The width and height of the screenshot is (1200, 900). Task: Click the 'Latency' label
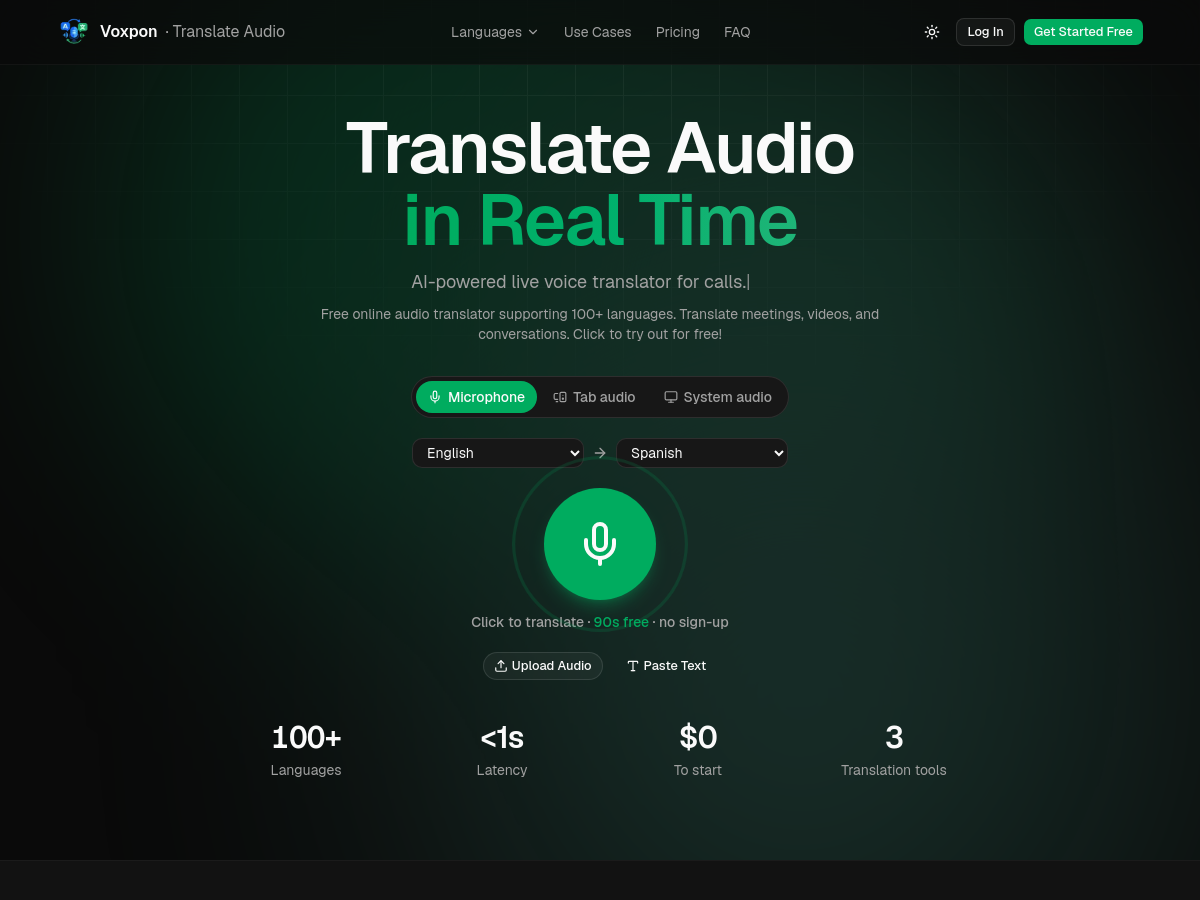[x=502, y=770]
